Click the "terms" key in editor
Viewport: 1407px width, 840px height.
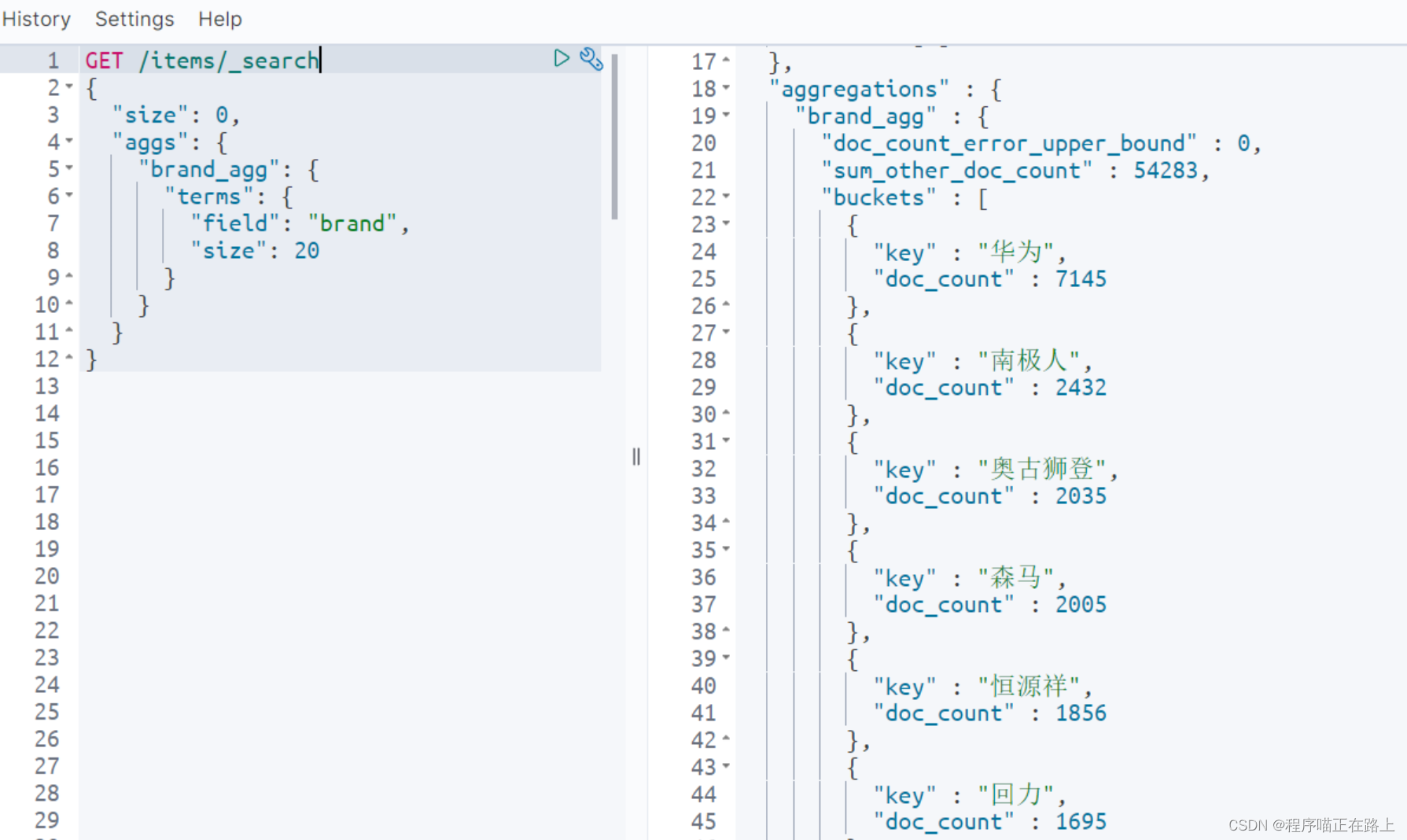[x=208, y=197]
